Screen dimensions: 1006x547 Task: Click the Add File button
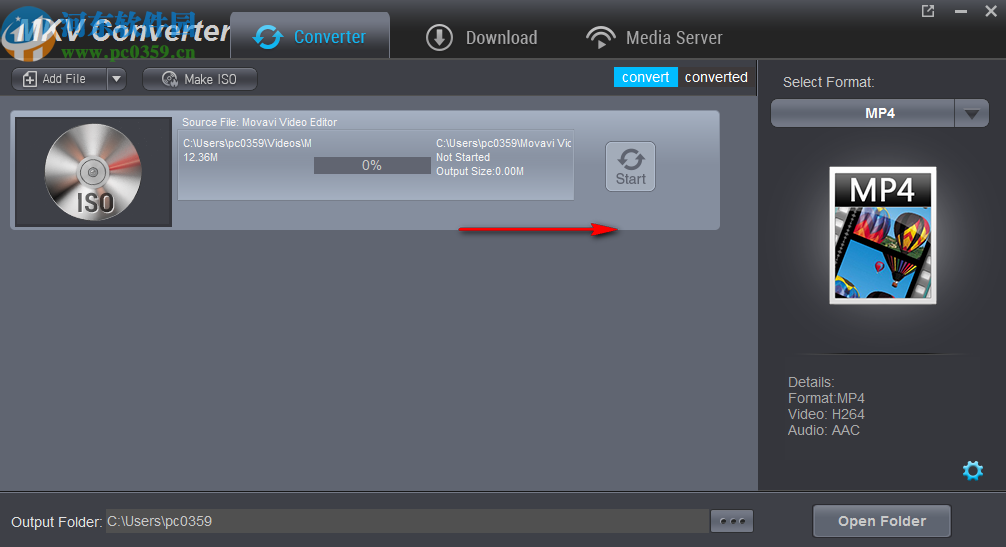click(x=59, y=79)
